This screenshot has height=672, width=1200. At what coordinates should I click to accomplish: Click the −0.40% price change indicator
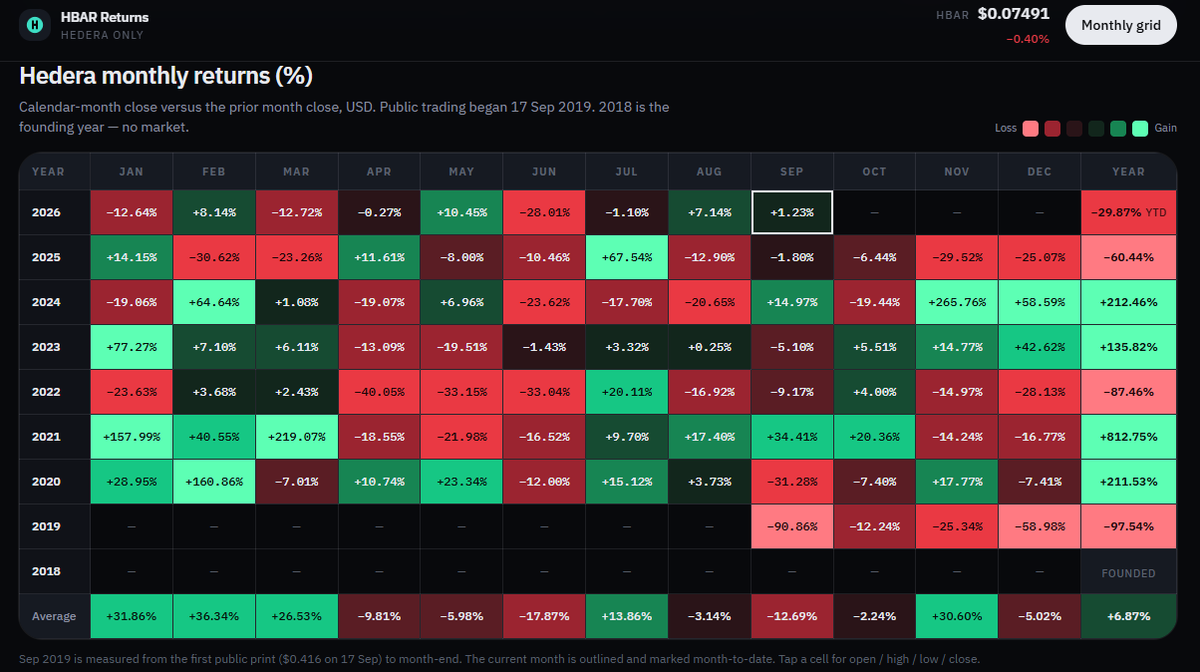(1028, 39)
